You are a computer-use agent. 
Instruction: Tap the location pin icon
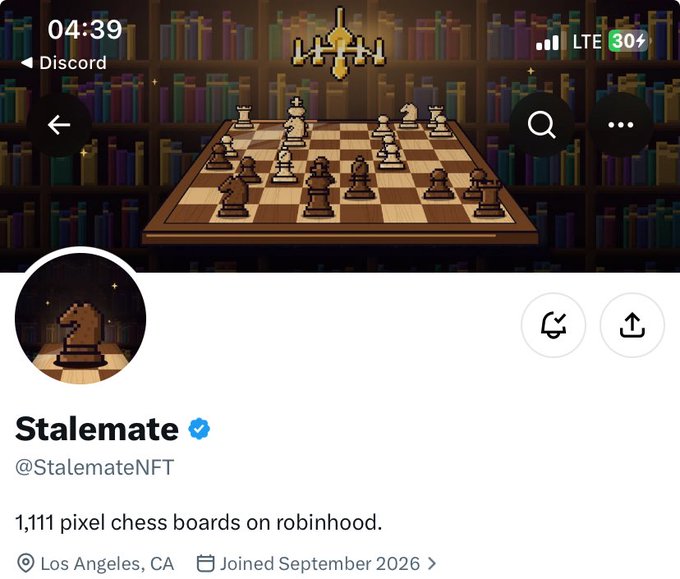[x=26, y=563]
